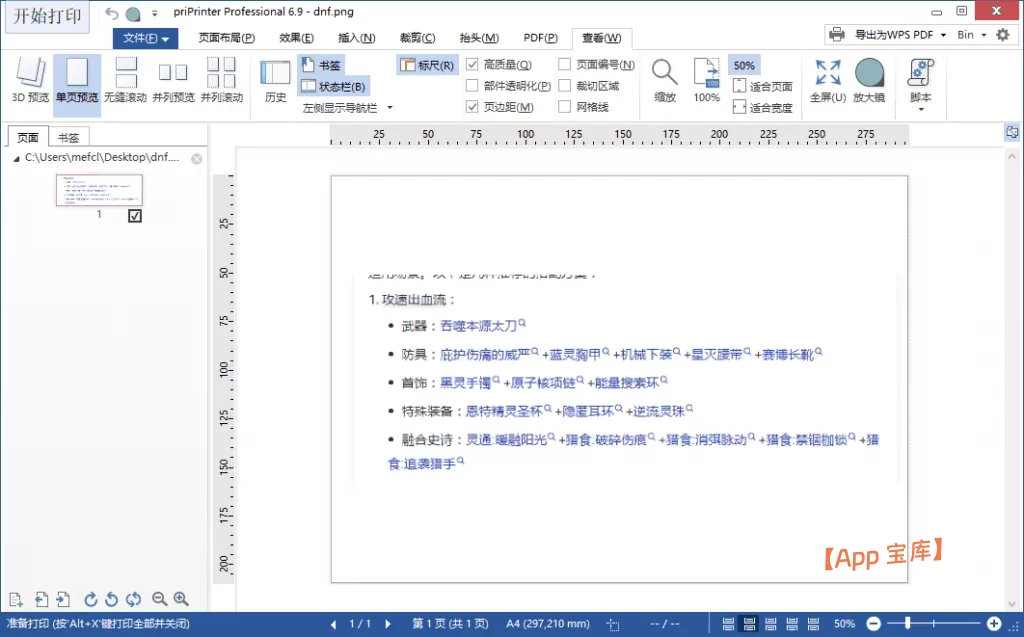The image size is (1024, 637).
Task: Enter 全屏 fullscreen mode
Action: pyautogui.click(x=827, y=80)
